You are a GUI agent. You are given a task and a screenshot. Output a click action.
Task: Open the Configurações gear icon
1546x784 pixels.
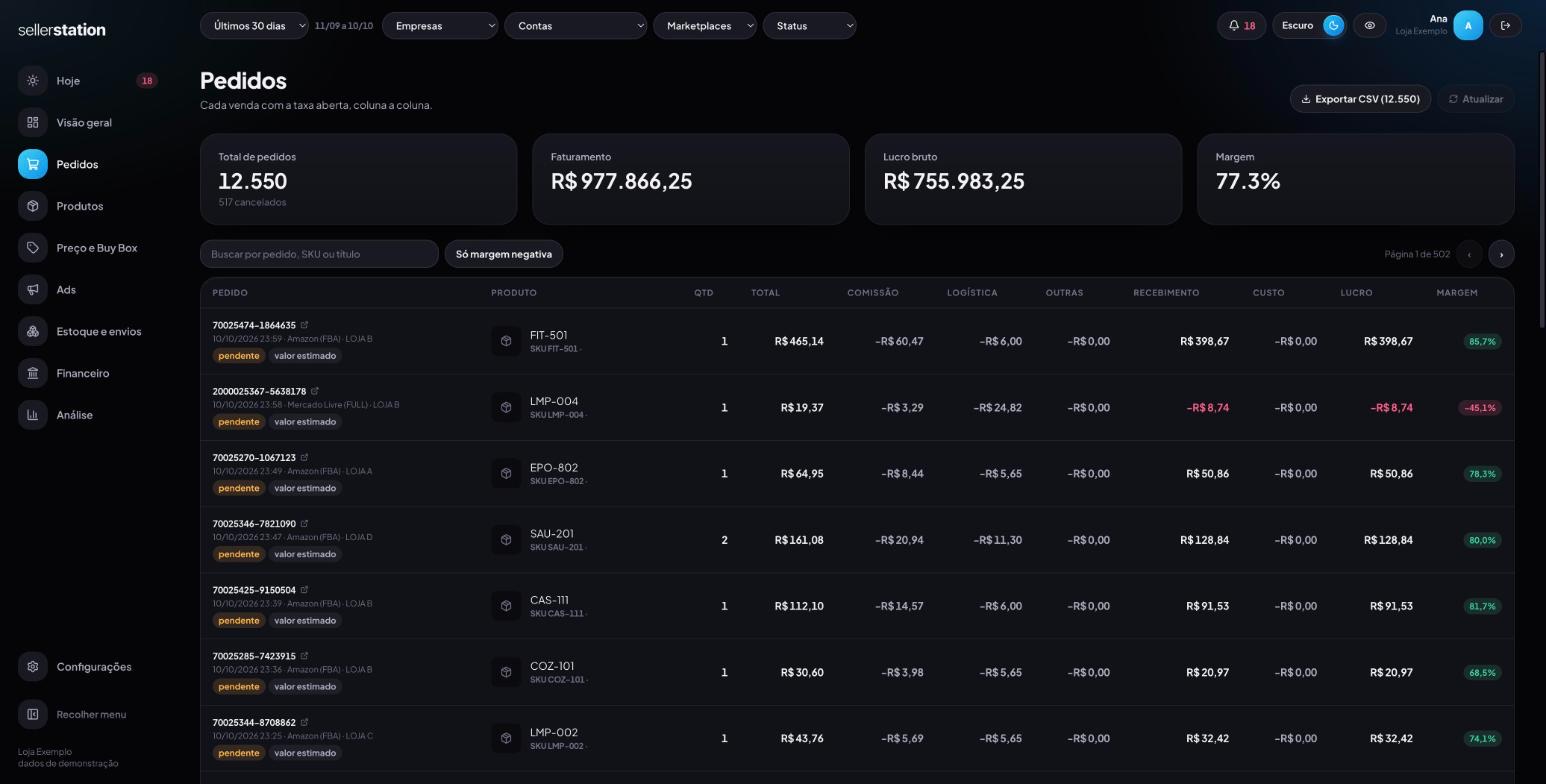point(33,667)
